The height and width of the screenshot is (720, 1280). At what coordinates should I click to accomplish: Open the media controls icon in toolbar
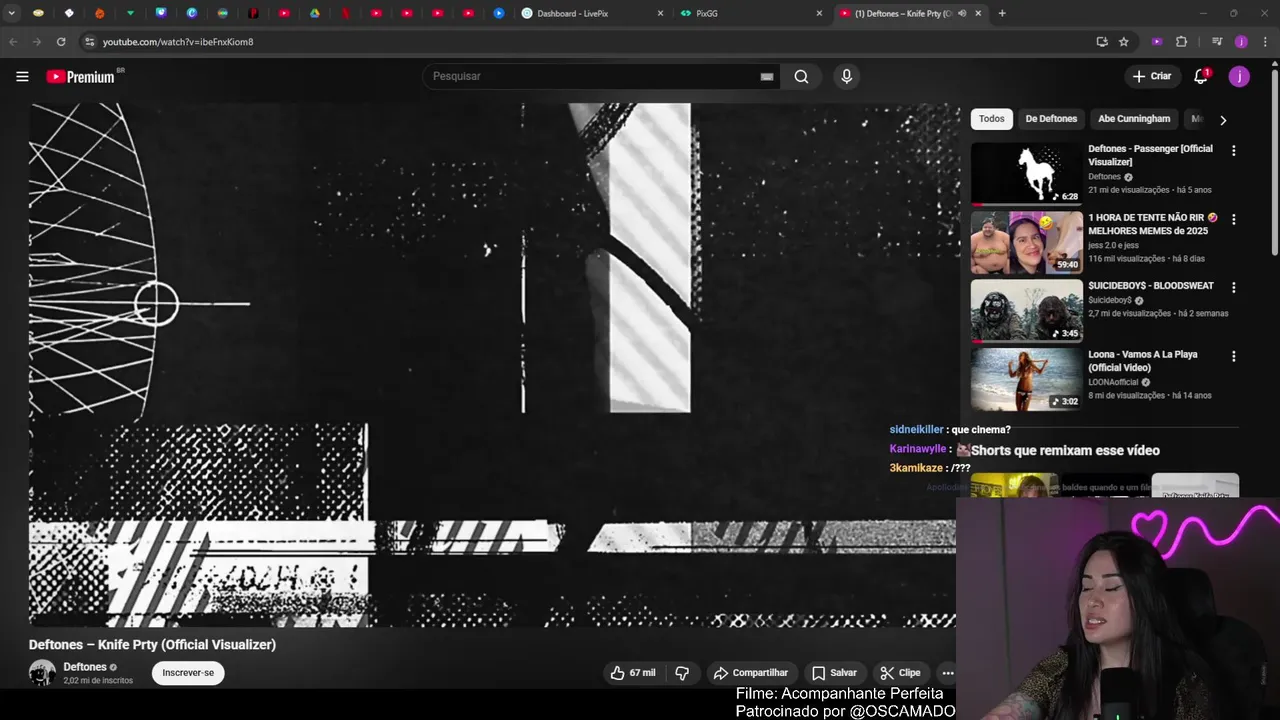1217,42
